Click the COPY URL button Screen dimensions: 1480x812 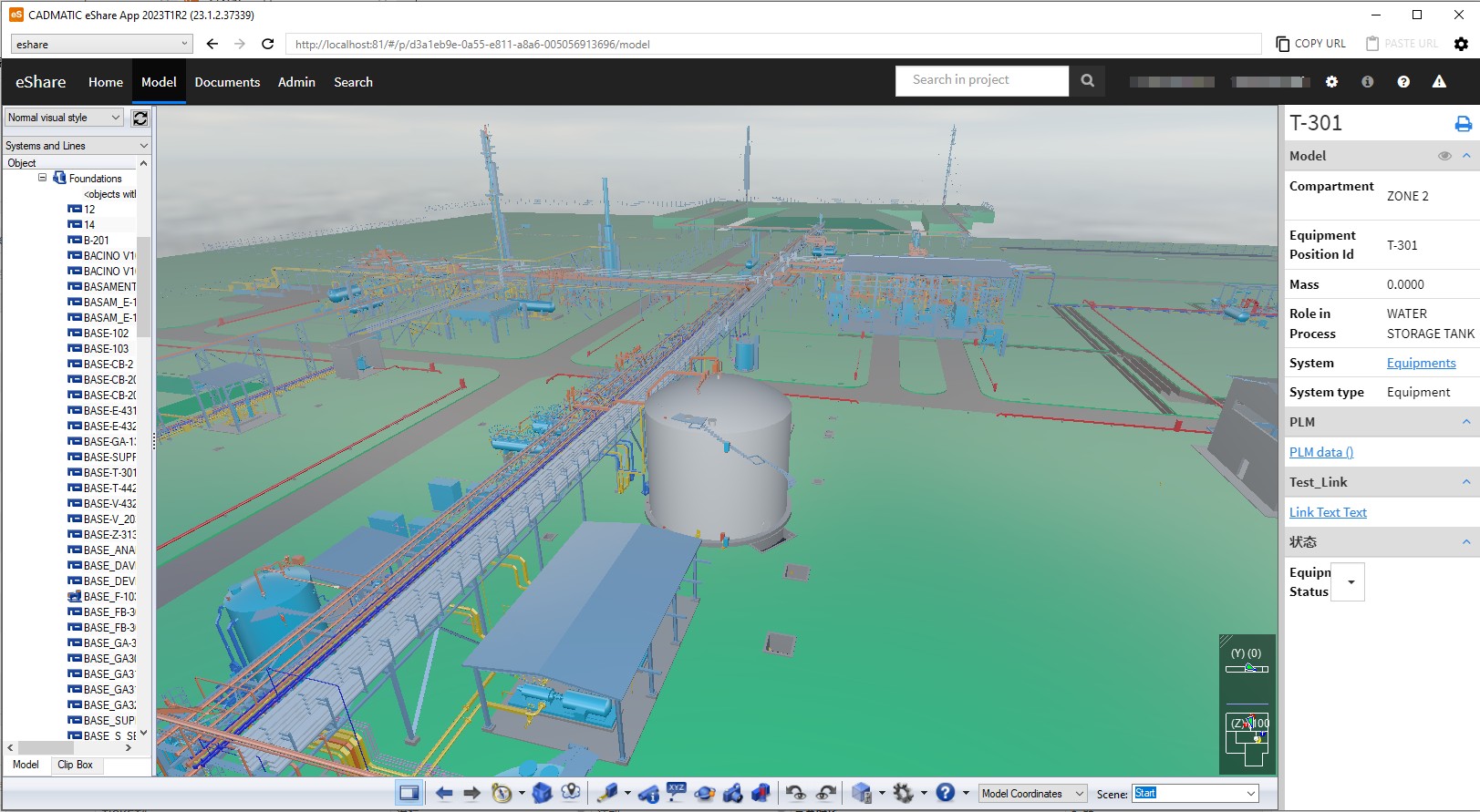pos(1310,44)
